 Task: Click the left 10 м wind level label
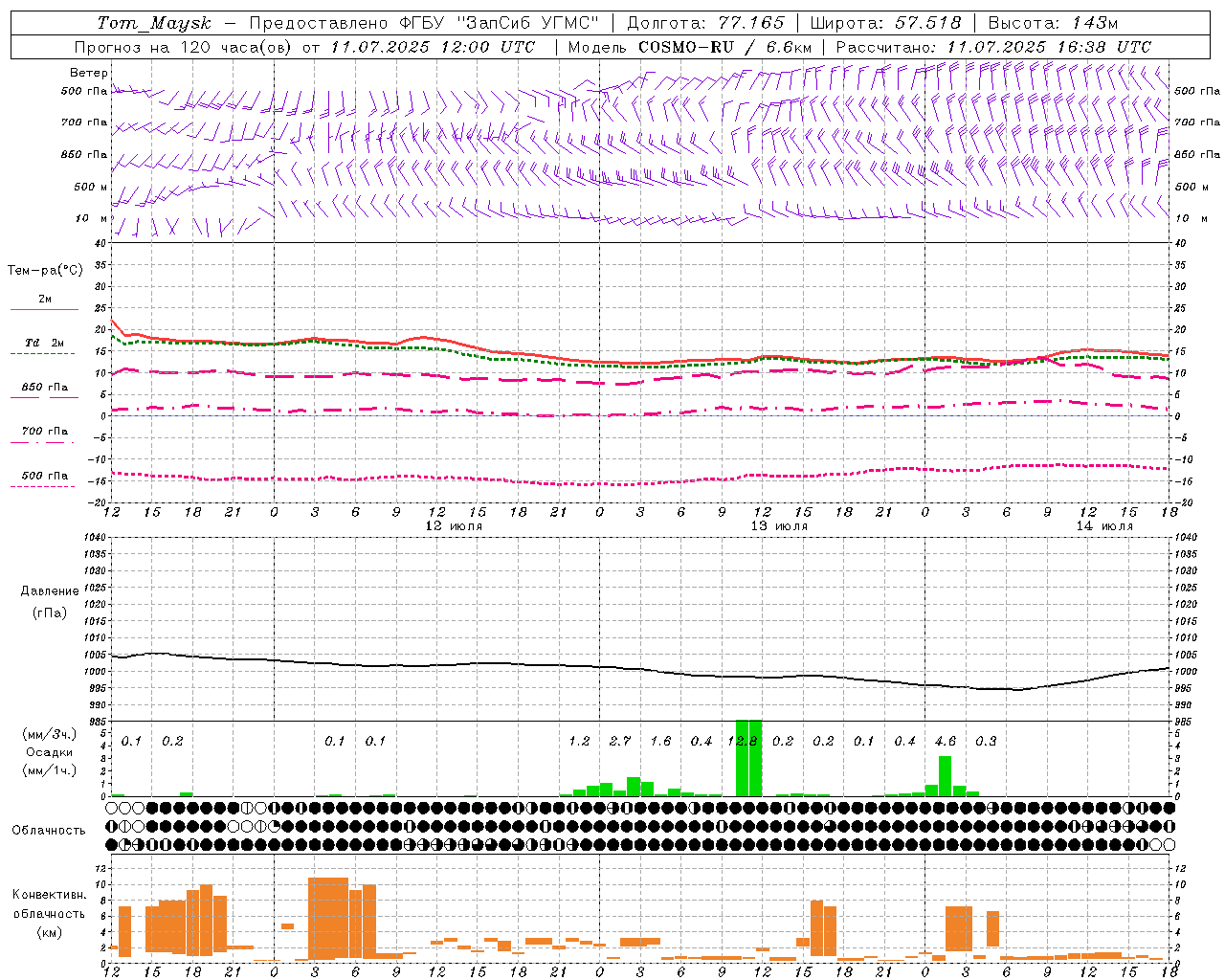click(x=93, y=218)
